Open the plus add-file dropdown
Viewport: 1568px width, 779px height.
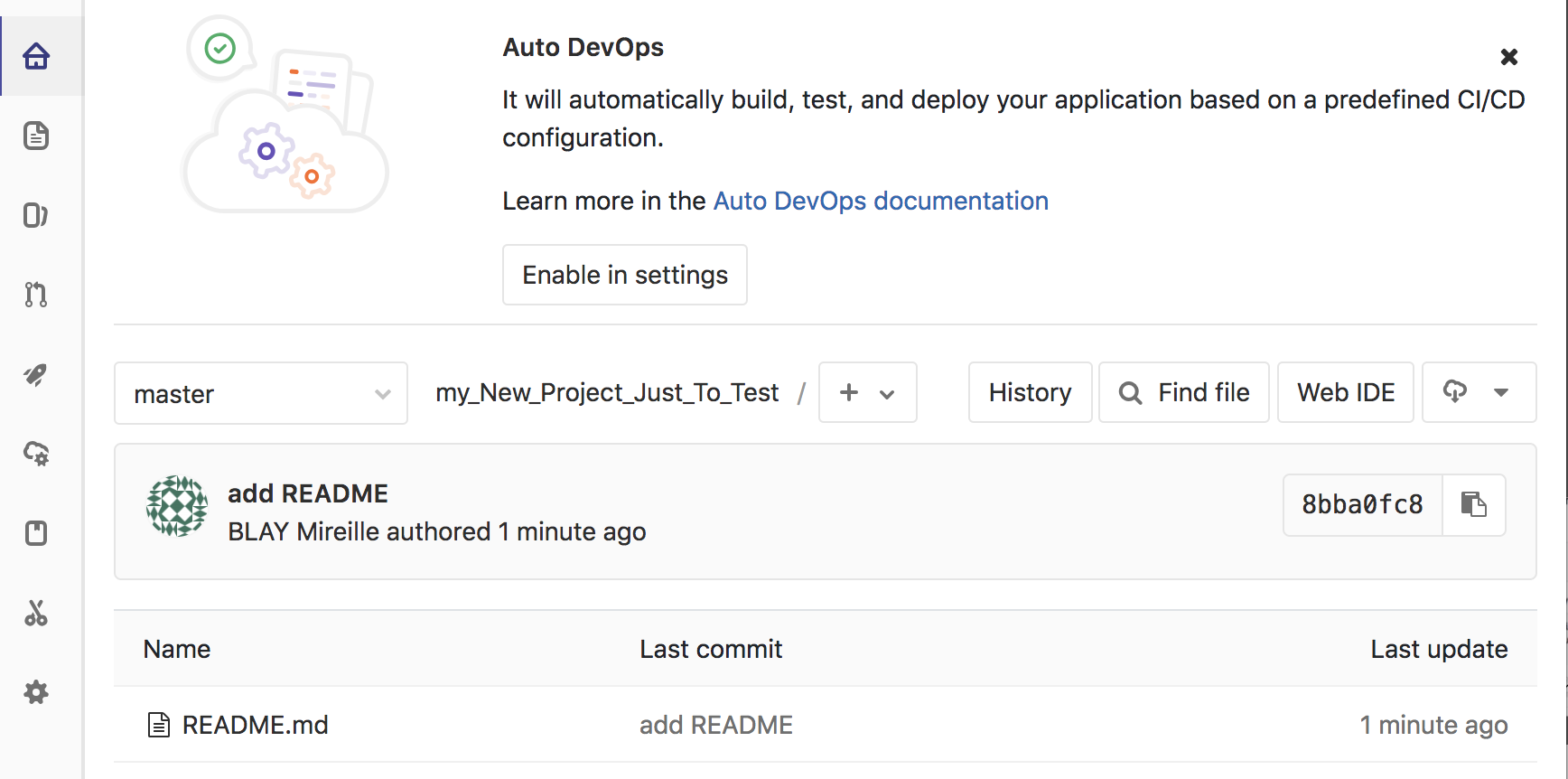(x=867, y=393)
